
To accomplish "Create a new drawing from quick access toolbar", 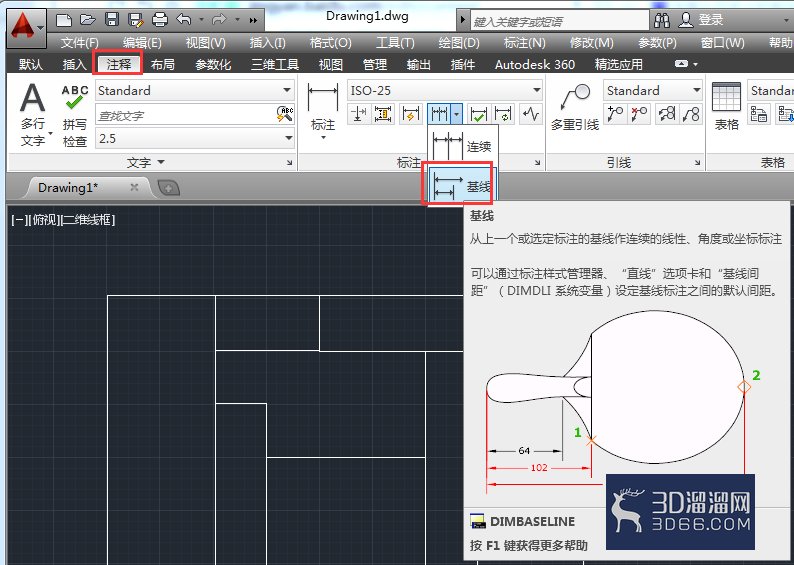I will (64, 20).
